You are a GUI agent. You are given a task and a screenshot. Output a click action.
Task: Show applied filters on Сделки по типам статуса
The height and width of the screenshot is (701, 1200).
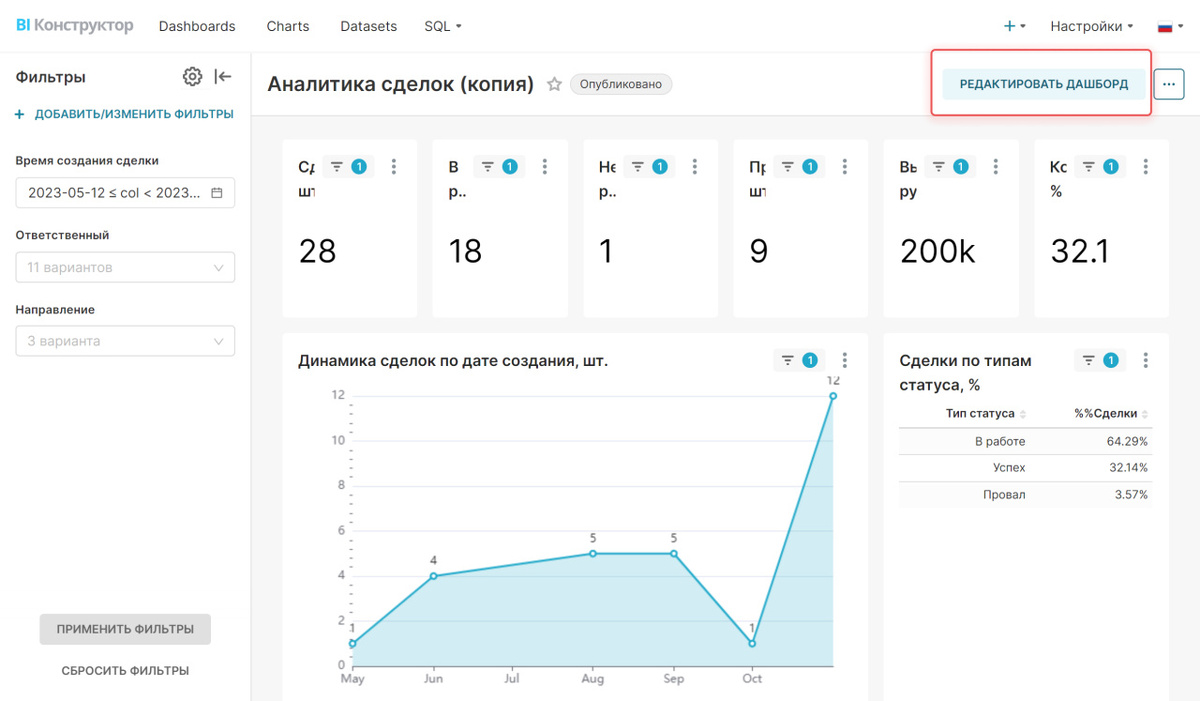[x=1100, y=360]
